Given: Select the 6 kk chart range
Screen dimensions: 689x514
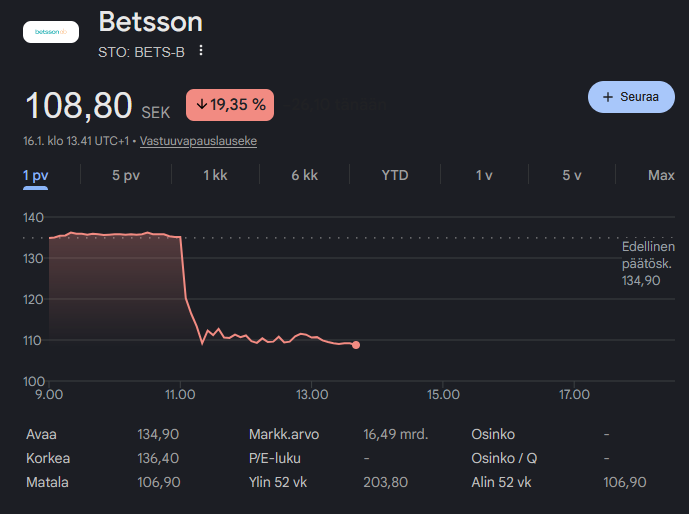Looking at the screenshot, I should coord(304,175).
